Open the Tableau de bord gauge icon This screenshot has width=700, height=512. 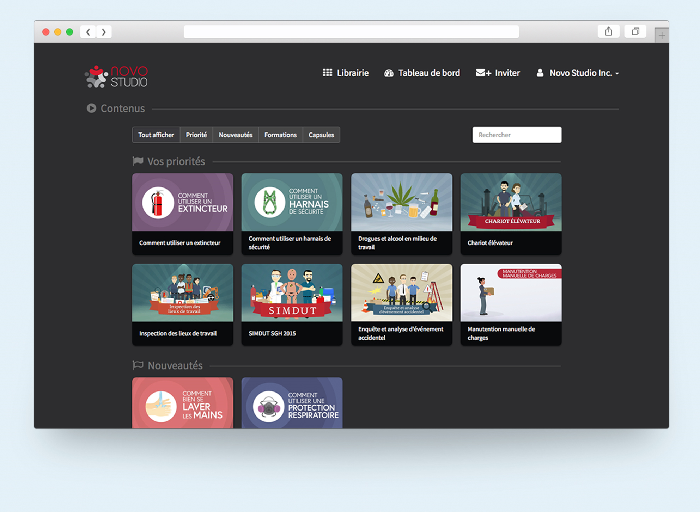click(388, 73)
